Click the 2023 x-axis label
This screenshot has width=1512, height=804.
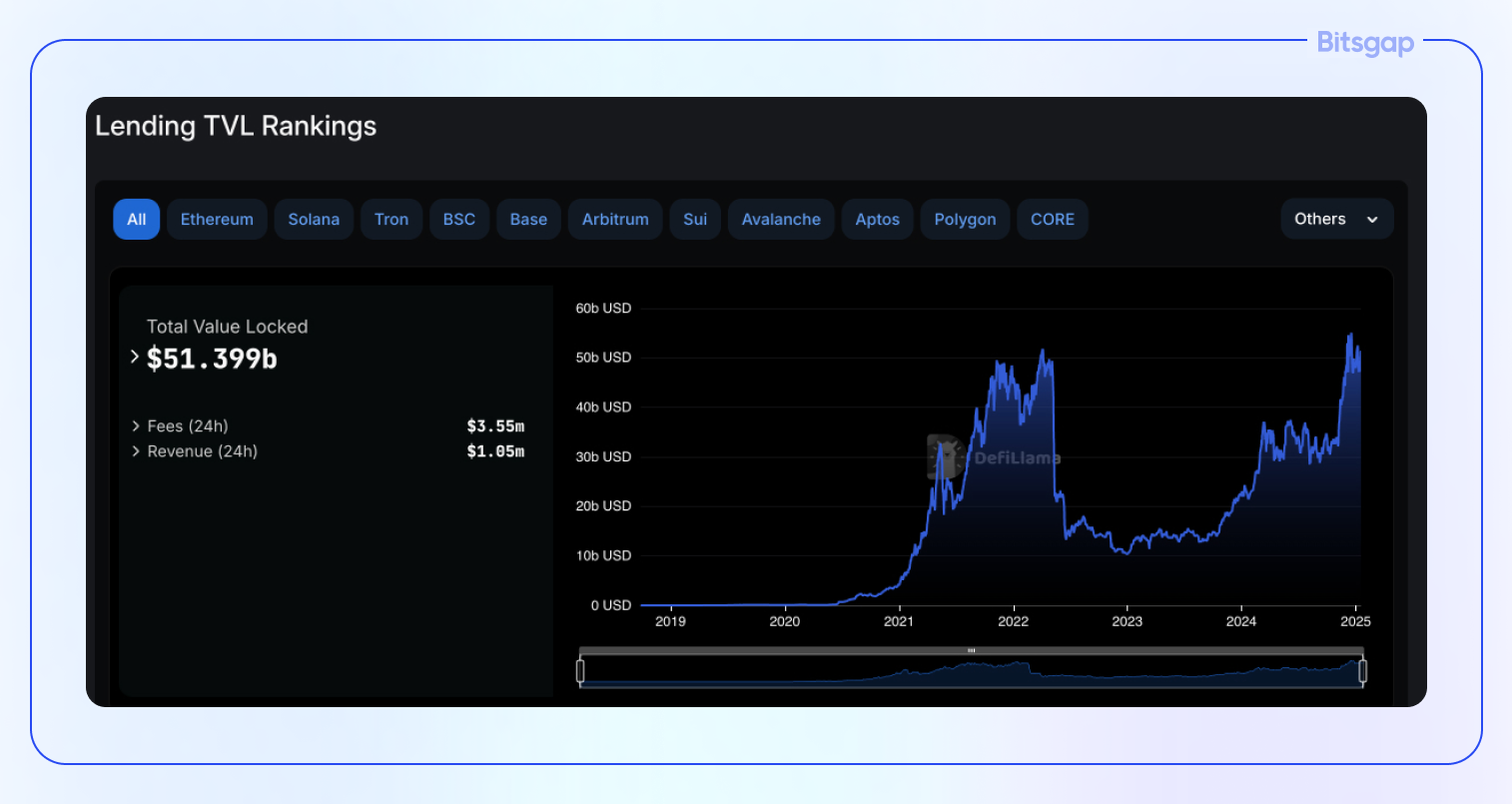click(x=1128, y=621)
